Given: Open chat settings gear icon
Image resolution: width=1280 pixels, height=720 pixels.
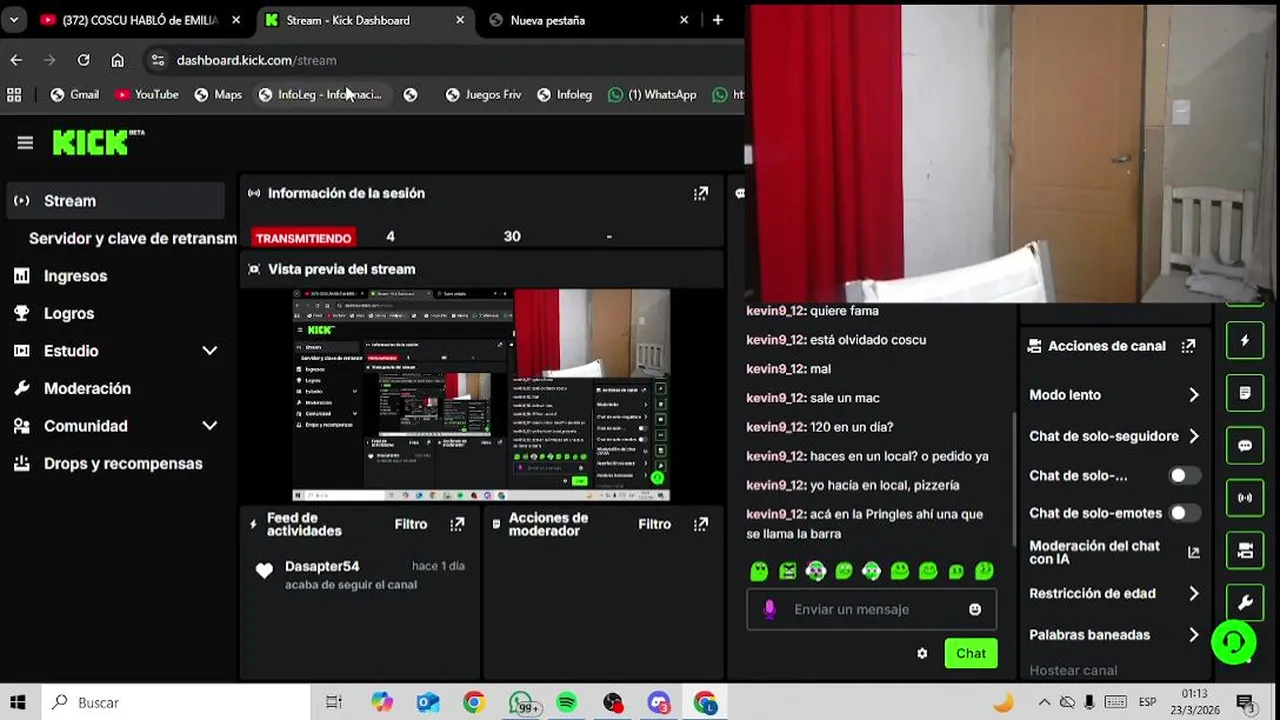Looking at the screenshot, I should tap(922, 653).
